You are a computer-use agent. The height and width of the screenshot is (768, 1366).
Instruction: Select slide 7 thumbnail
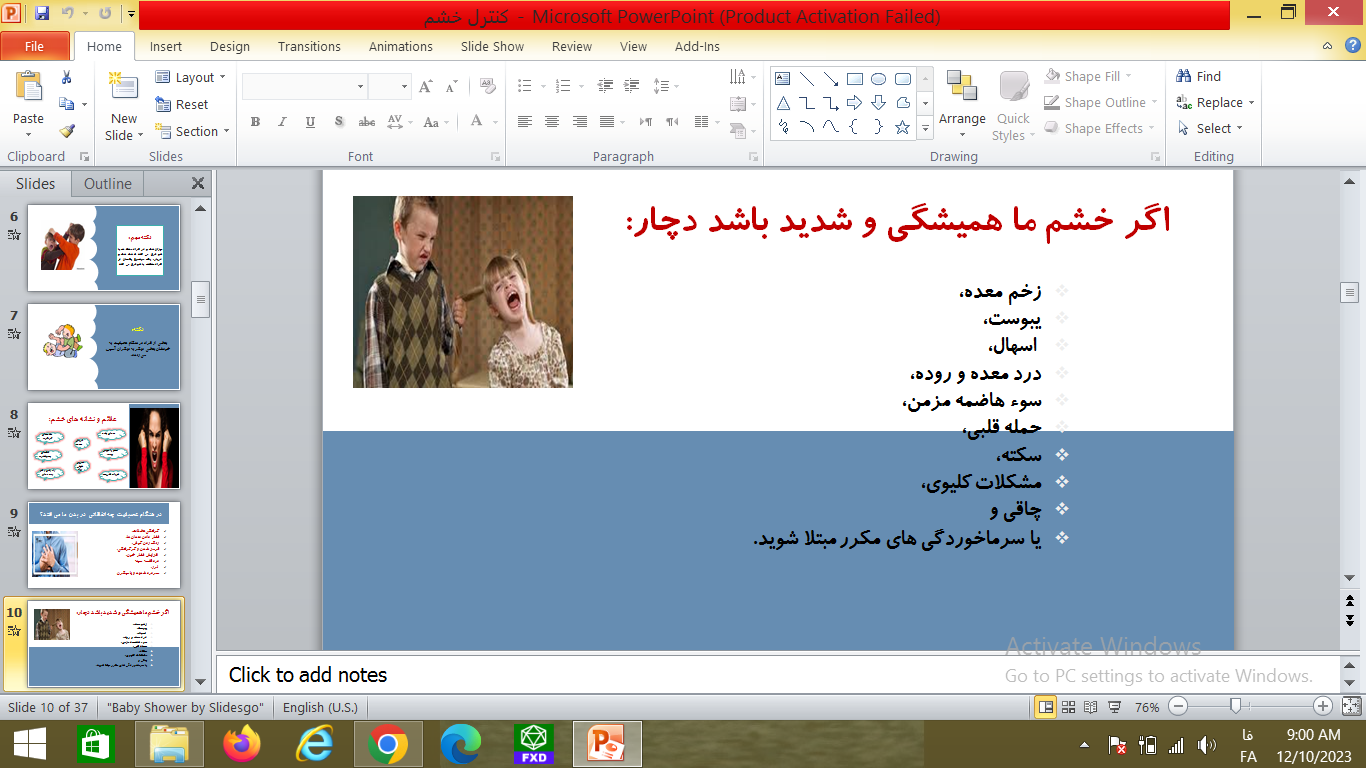[103, 347]
